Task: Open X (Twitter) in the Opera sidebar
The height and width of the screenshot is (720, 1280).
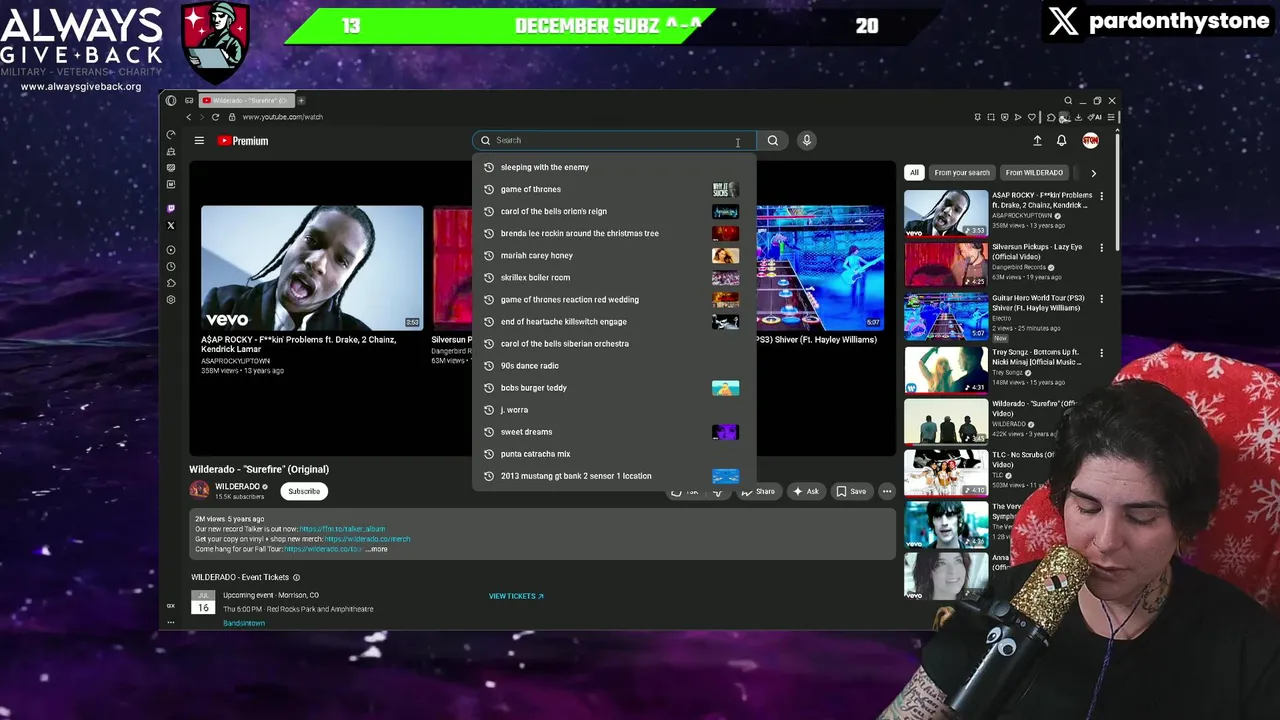Action: pos(171,225)
